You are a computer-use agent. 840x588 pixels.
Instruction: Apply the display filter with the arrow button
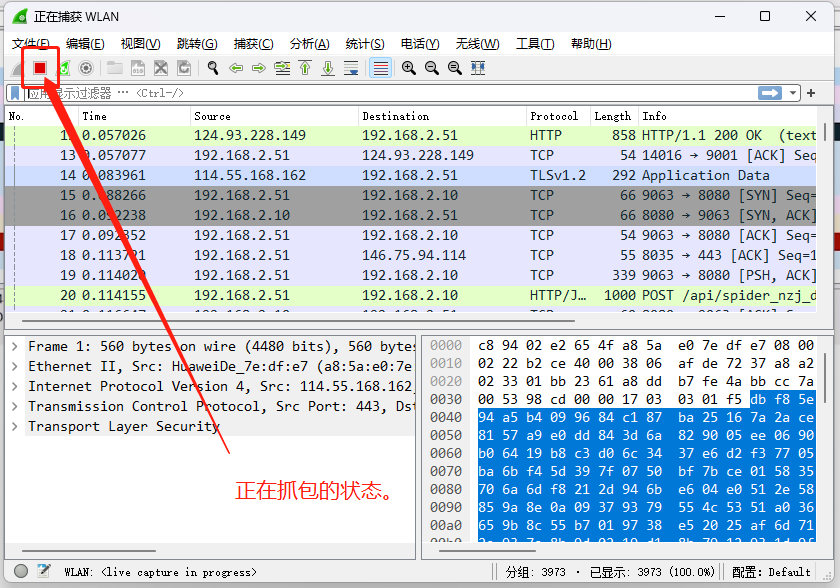[770, 93]
